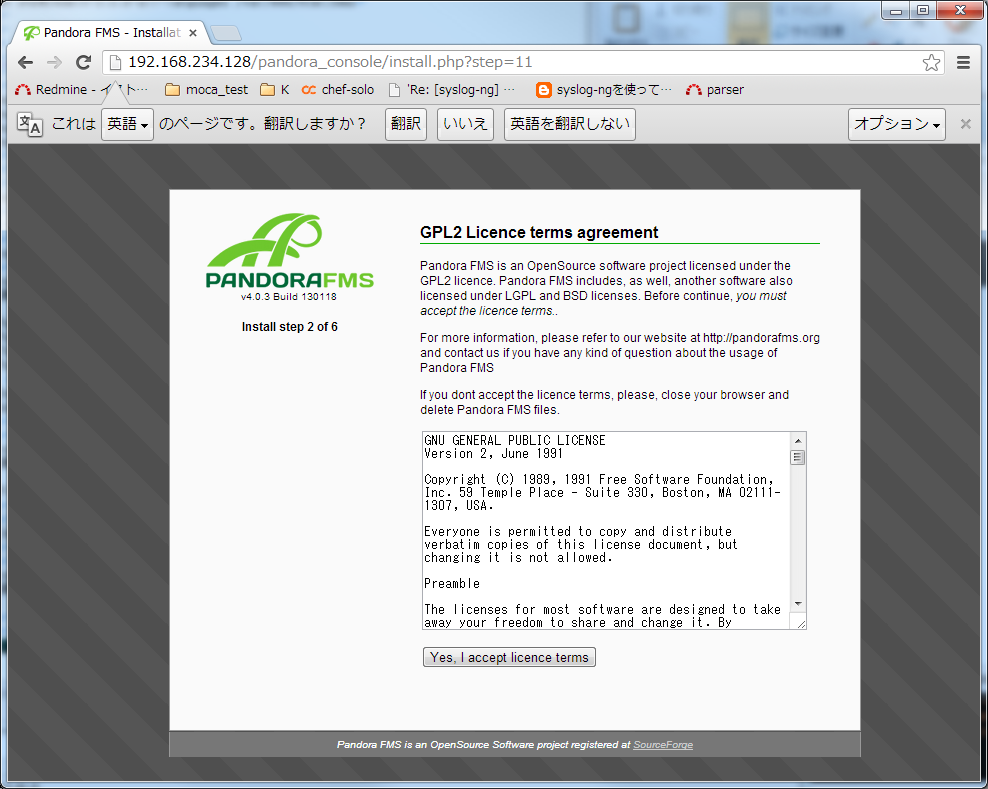Bookmark this page with the star icon
The height and width of the screenshot is (789, 988).
(x=931, y=63)
